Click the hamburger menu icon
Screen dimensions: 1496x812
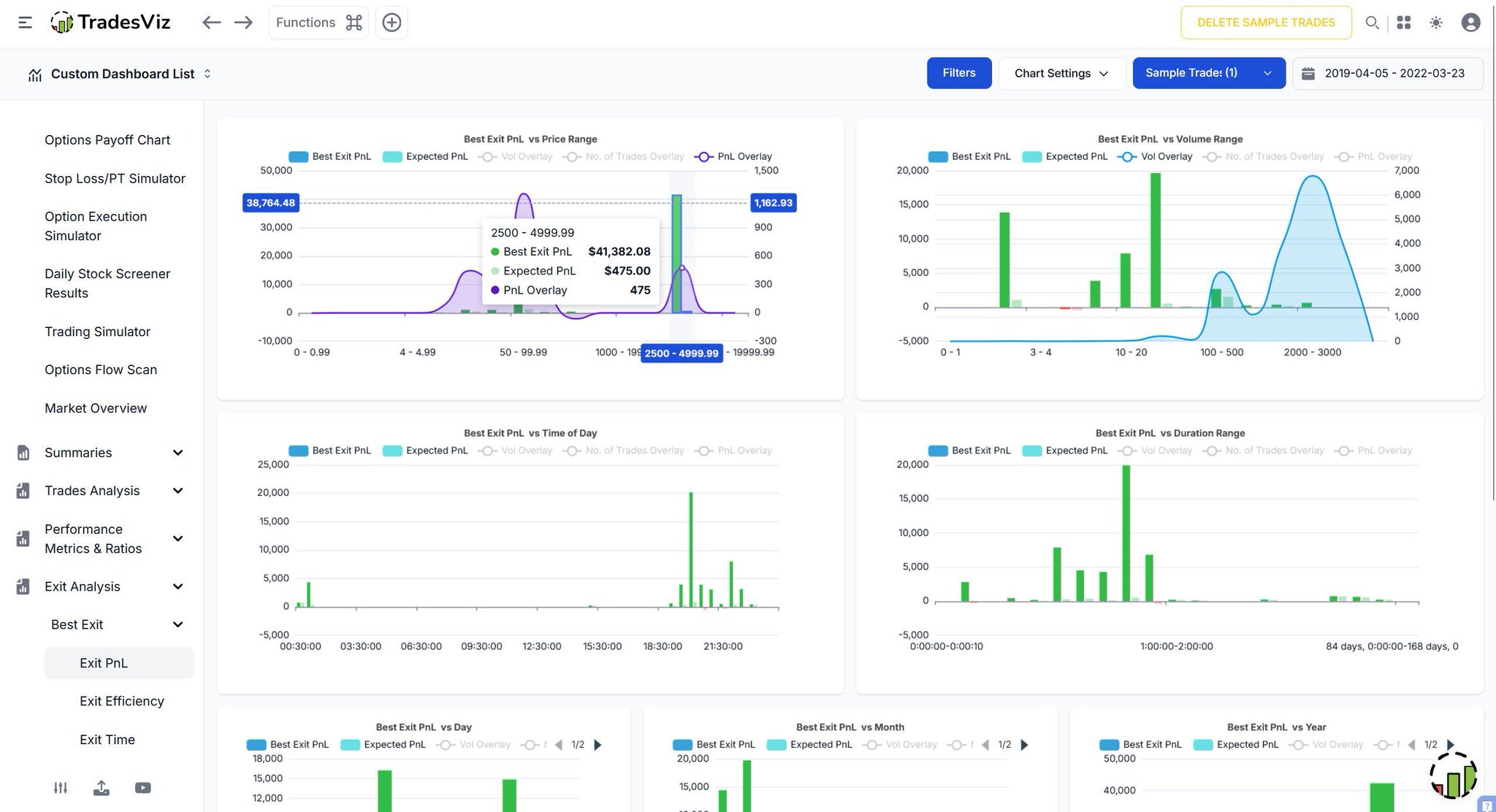coord(25,23)
